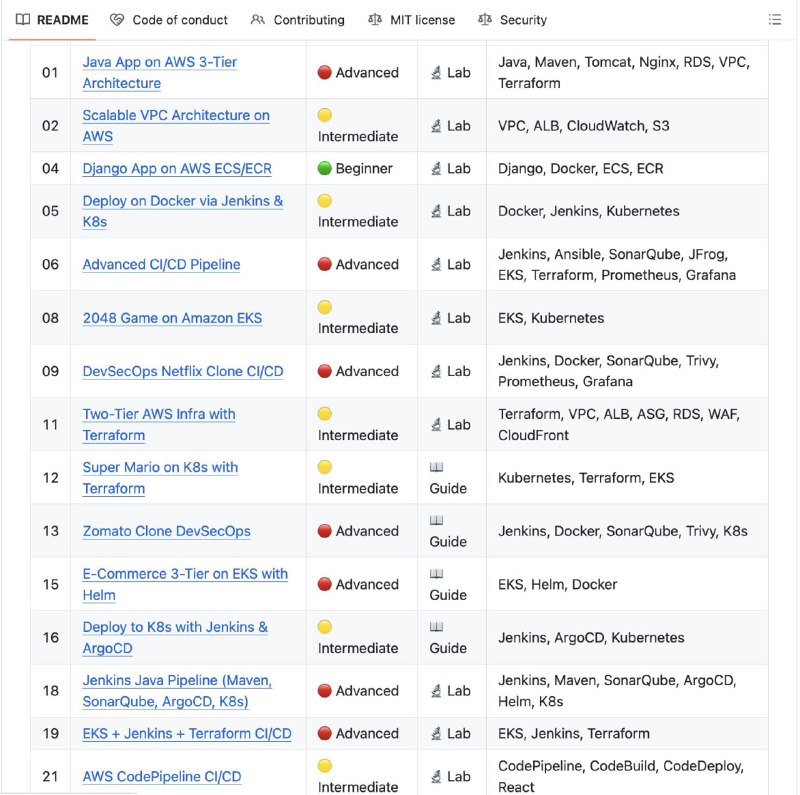This screenshot has height=795, width=800.
Task: Open 2048 Game on Amazon EKS link
Action: (172, 318)
